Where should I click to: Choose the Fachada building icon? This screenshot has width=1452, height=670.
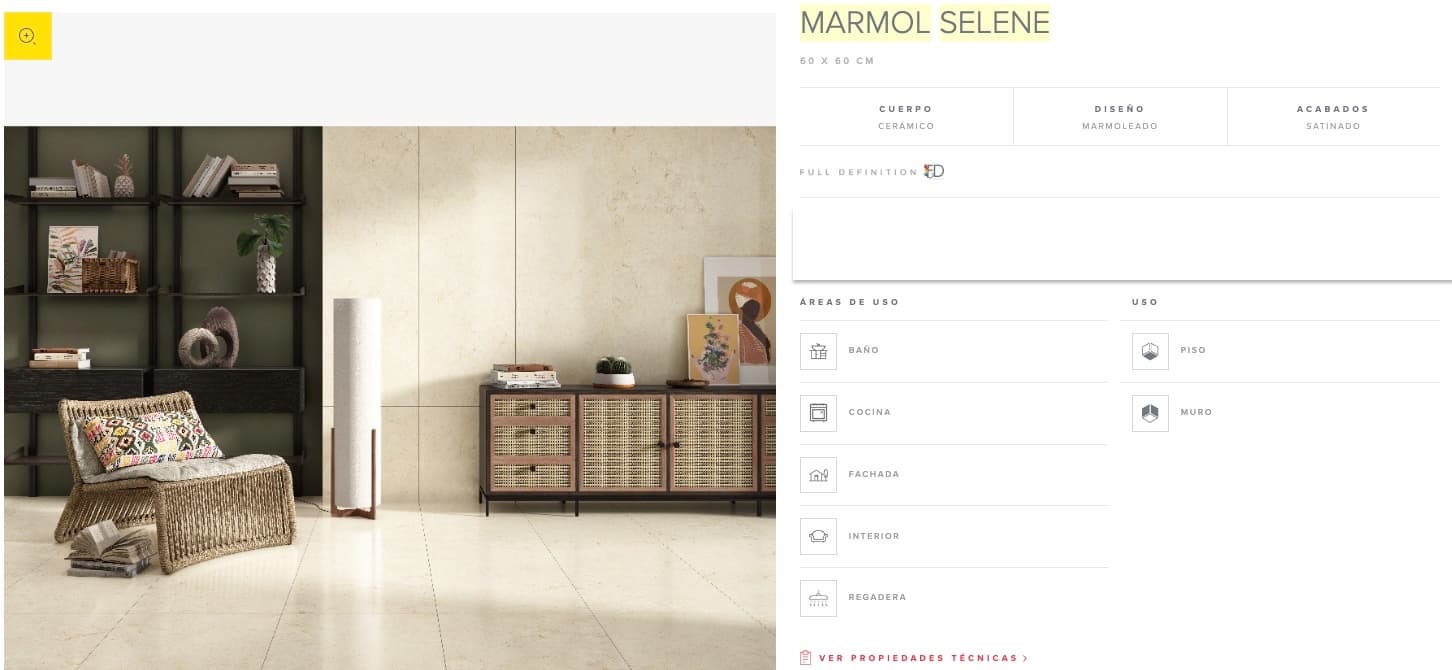[818, 475]
